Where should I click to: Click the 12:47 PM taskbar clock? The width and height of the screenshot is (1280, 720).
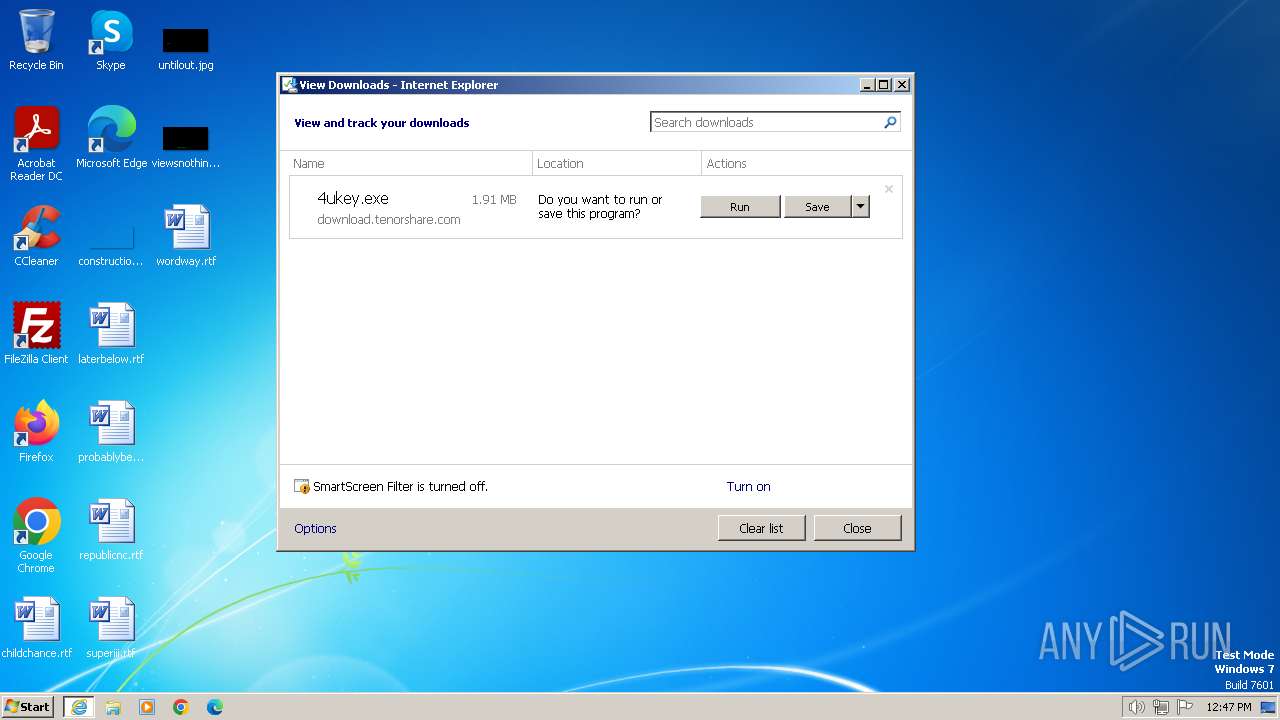1229,707
